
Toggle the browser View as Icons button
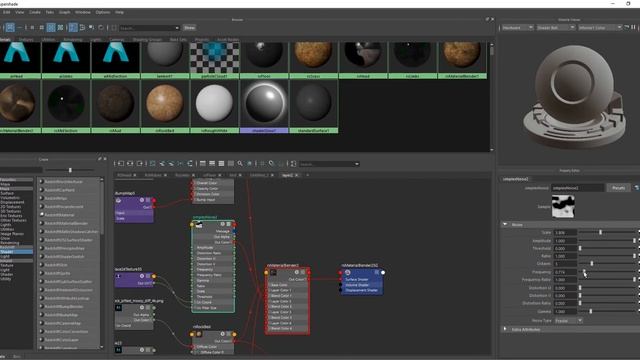[10, 27]
